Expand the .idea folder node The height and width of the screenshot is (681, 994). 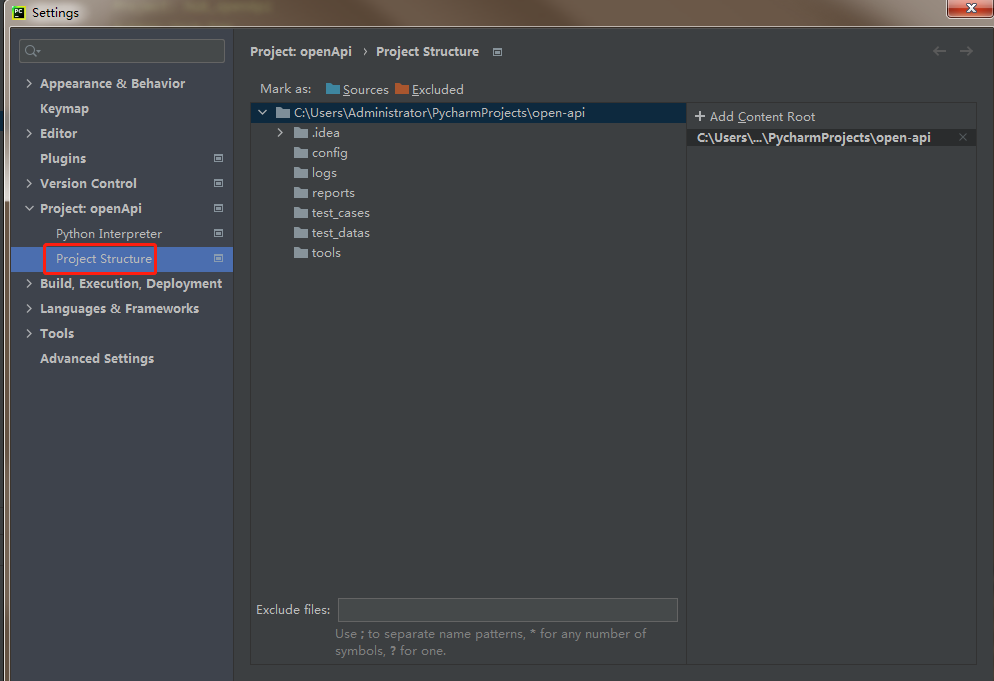(280, 133)
